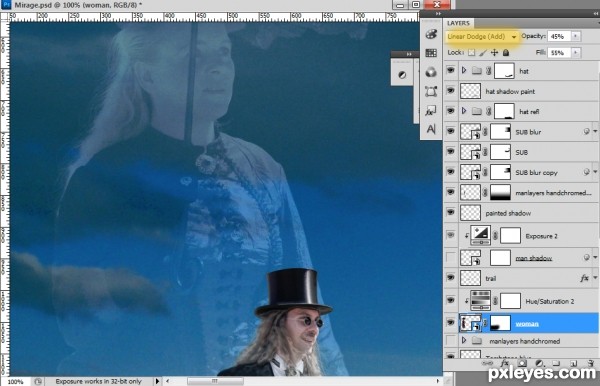
Task: Show the manlayers handchromed group
Action: tap(451, 340)
